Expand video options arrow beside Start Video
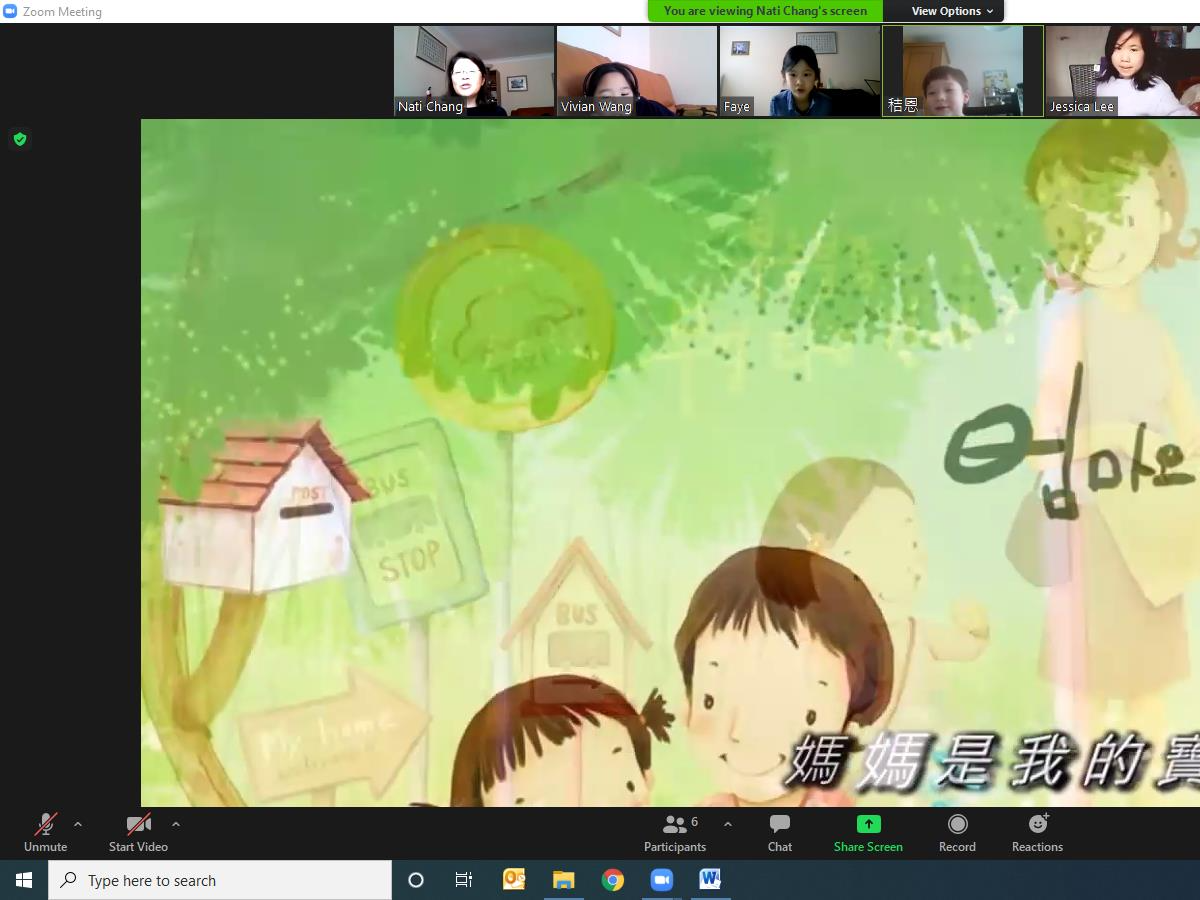 pyautogui.click(x=176, y=824)
